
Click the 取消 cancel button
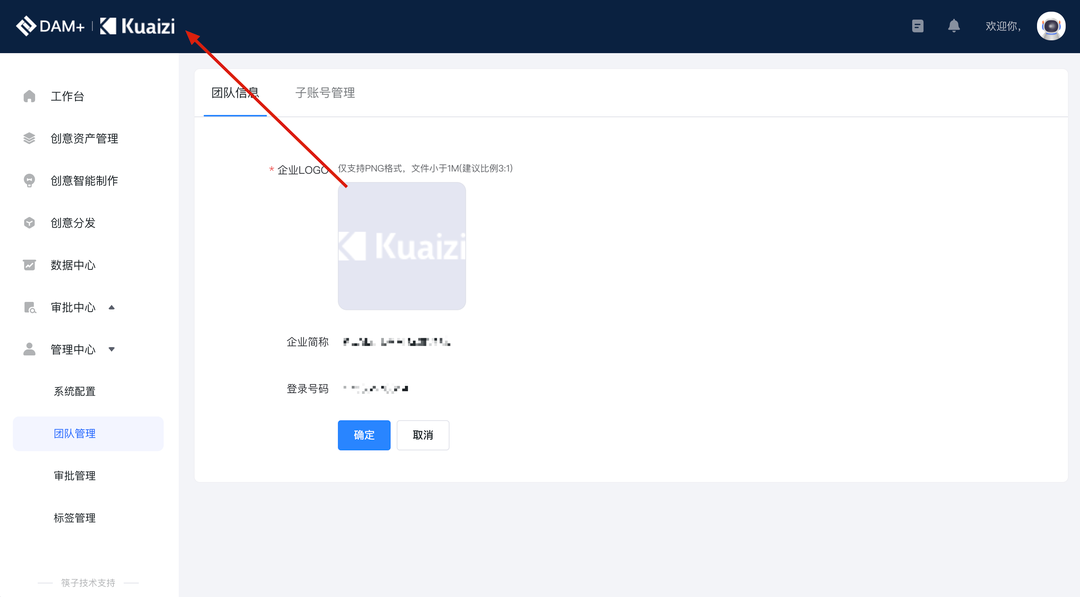[423, 435]
